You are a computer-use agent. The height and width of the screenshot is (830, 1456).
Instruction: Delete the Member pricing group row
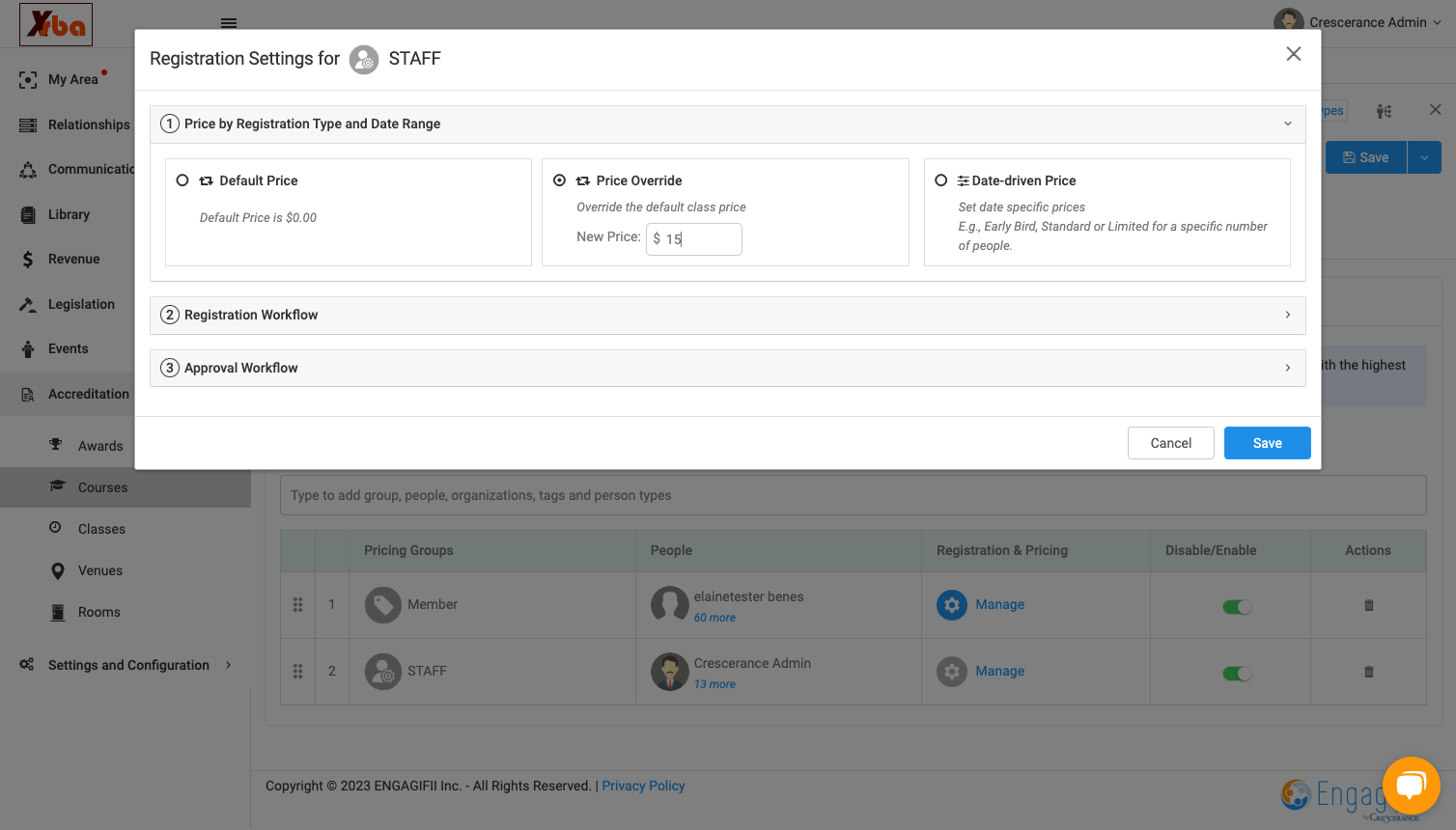tap(1368, 605)
